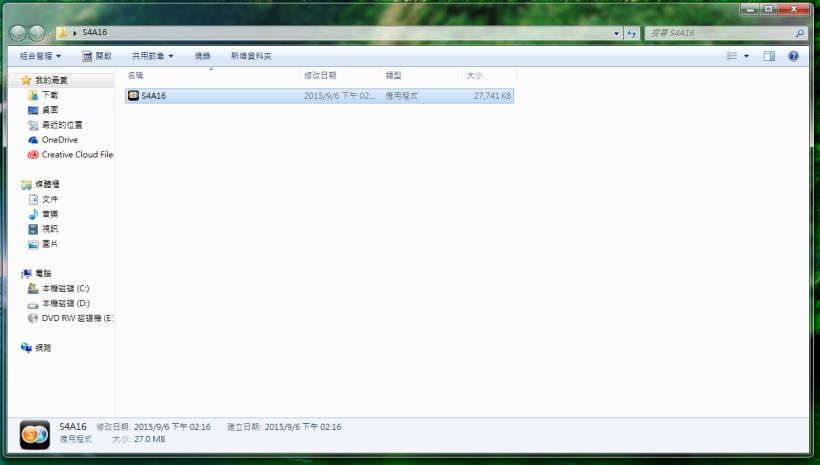Open the view options dropdown arrow

(x=747, y=56)
